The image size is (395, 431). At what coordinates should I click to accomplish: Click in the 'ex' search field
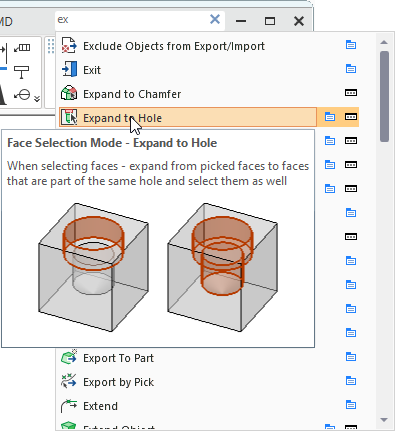coord(132,20)
